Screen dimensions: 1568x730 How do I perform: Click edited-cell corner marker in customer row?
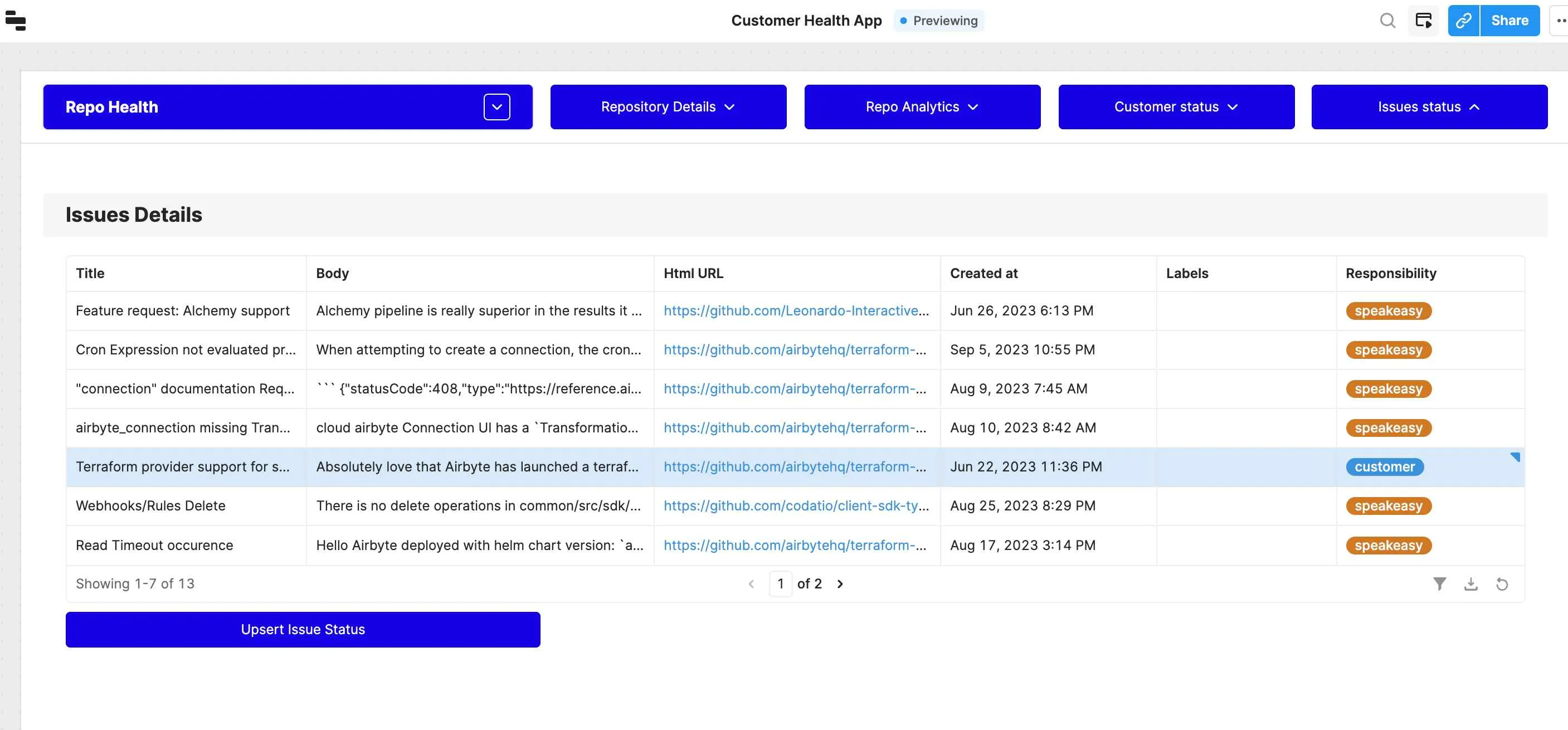1515,458
